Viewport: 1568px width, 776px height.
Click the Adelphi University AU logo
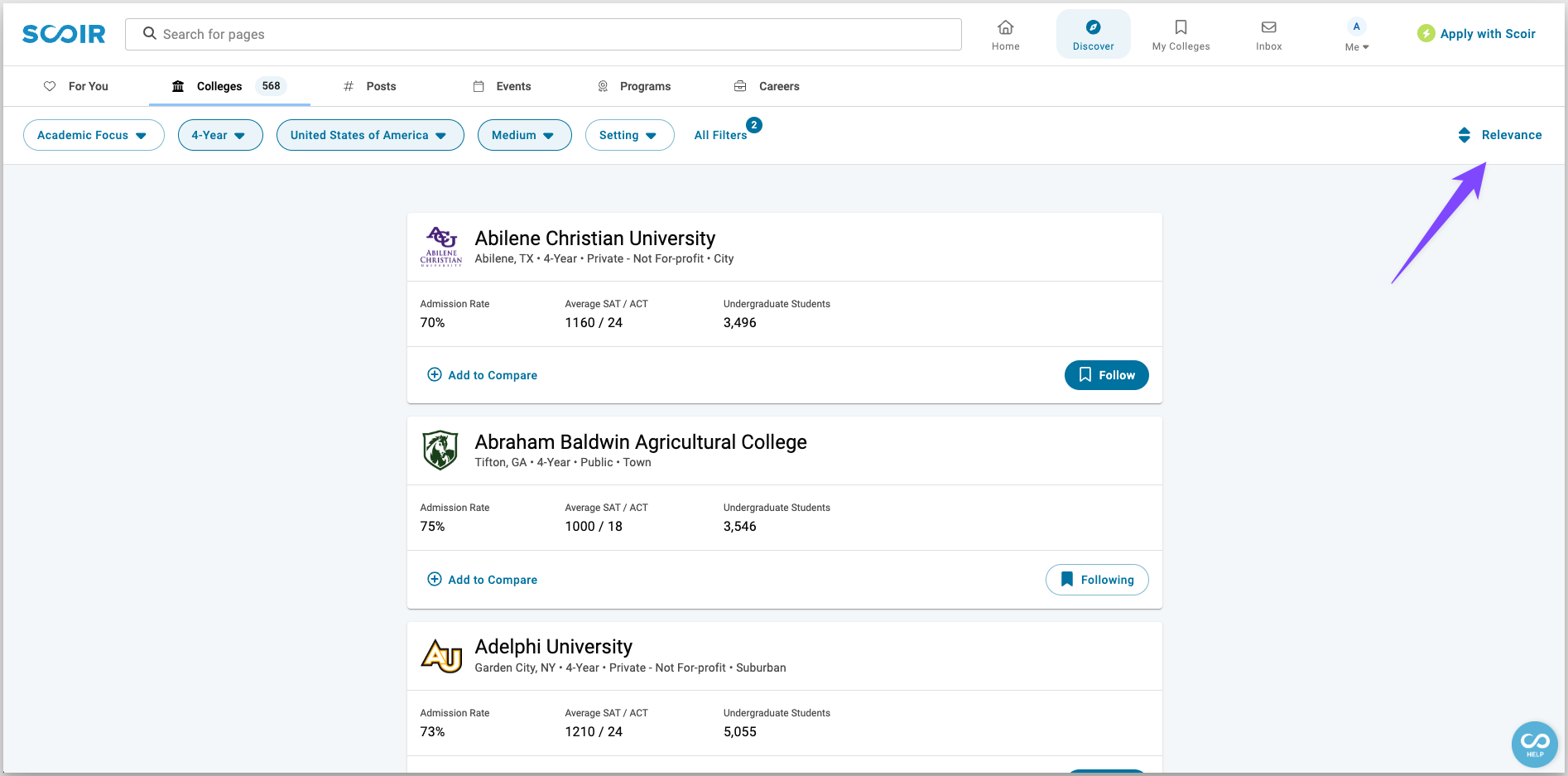441,656
